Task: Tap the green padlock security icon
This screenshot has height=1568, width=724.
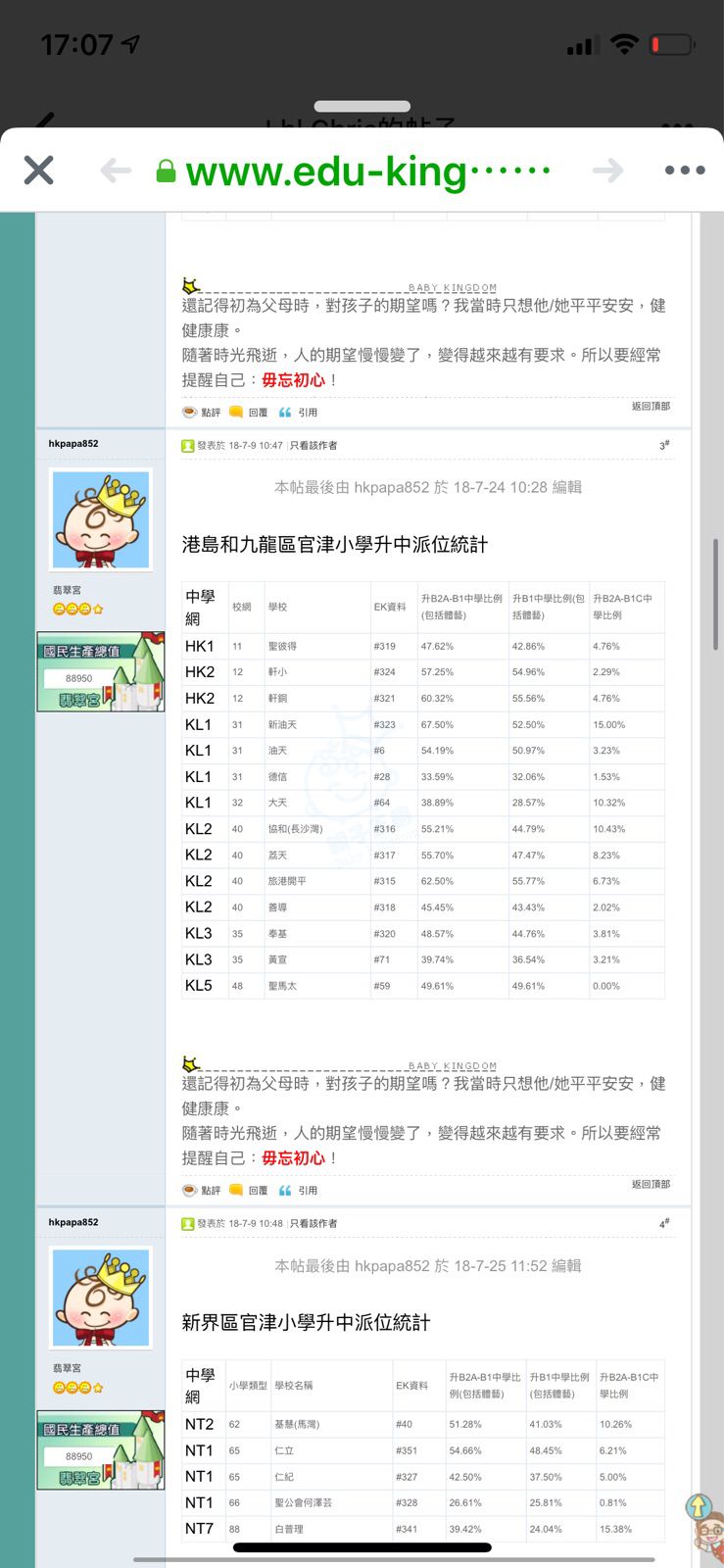Action: pyautogui.click(x=167, y=172)
